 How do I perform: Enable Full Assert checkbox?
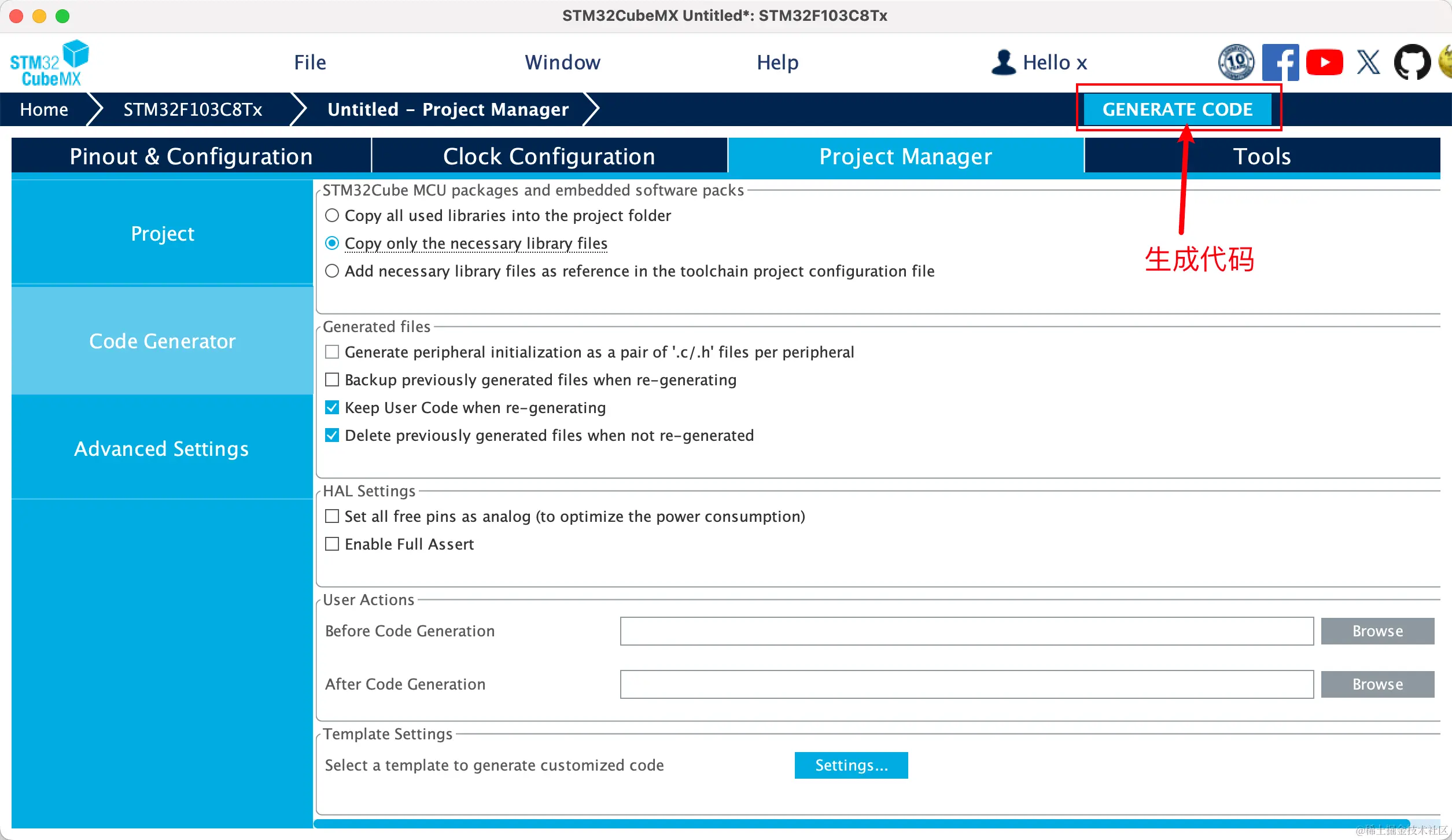click(332, 544)
